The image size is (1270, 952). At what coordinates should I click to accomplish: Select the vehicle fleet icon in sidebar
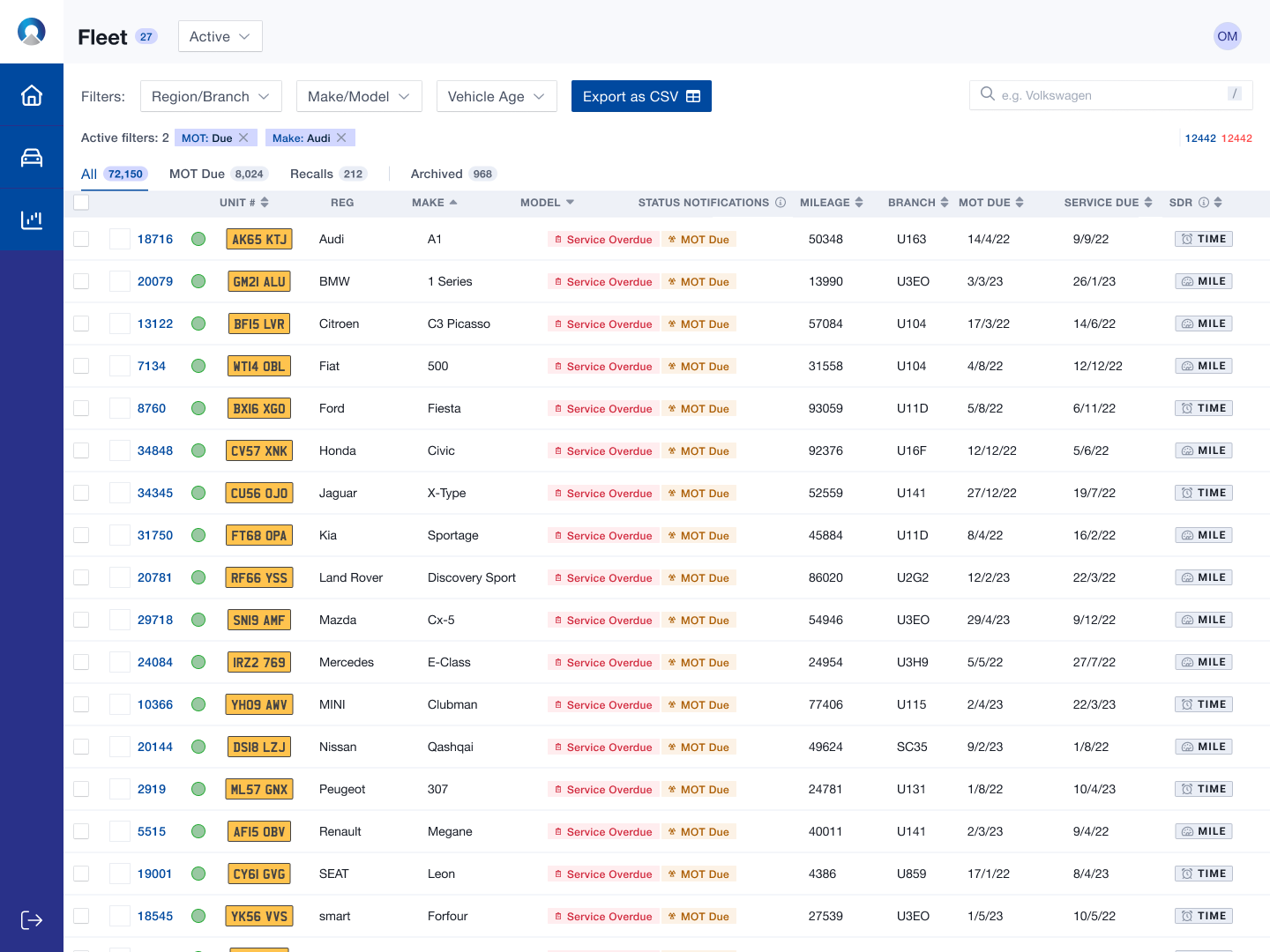[32, 157]
